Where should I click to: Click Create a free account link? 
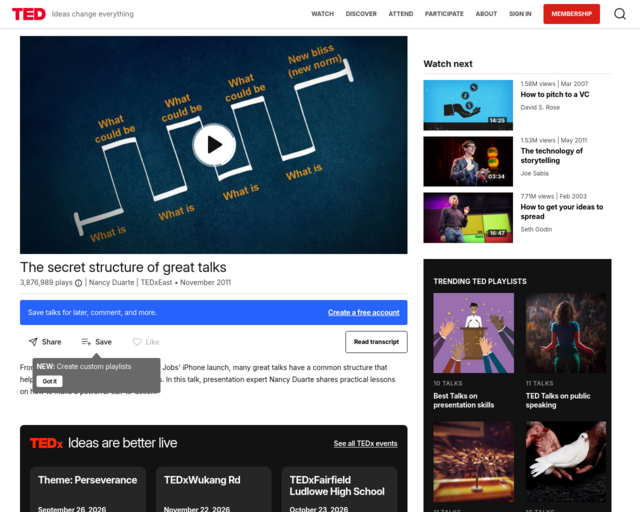pyautogui.click(x=363, y=312)
